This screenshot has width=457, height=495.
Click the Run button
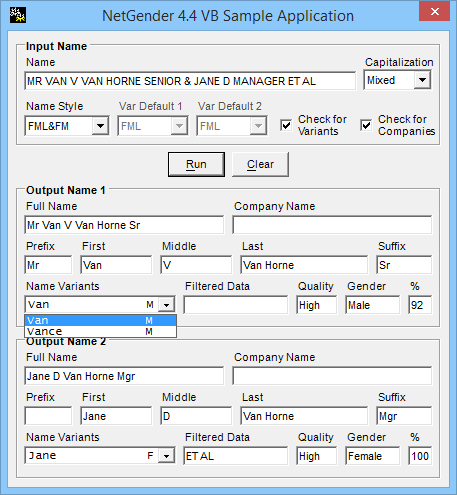[196, 164]
